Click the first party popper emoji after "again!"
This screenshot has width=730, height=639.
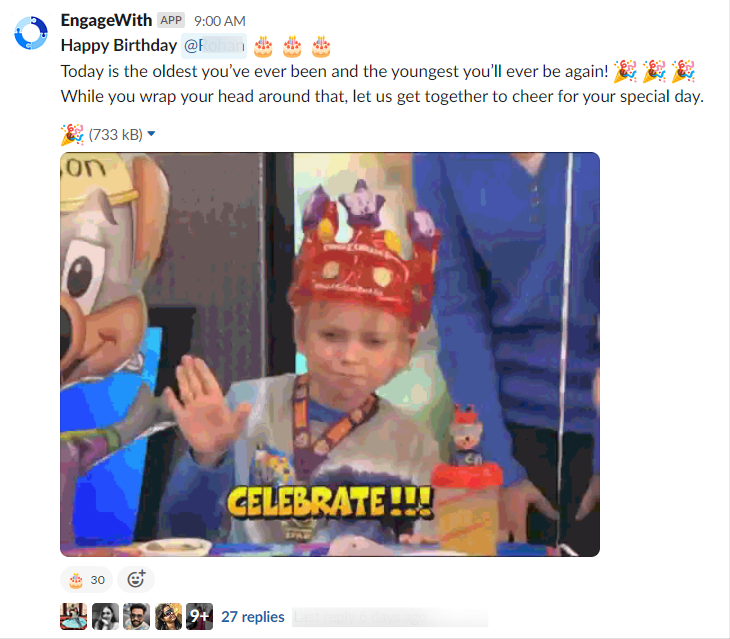point(625,72)
